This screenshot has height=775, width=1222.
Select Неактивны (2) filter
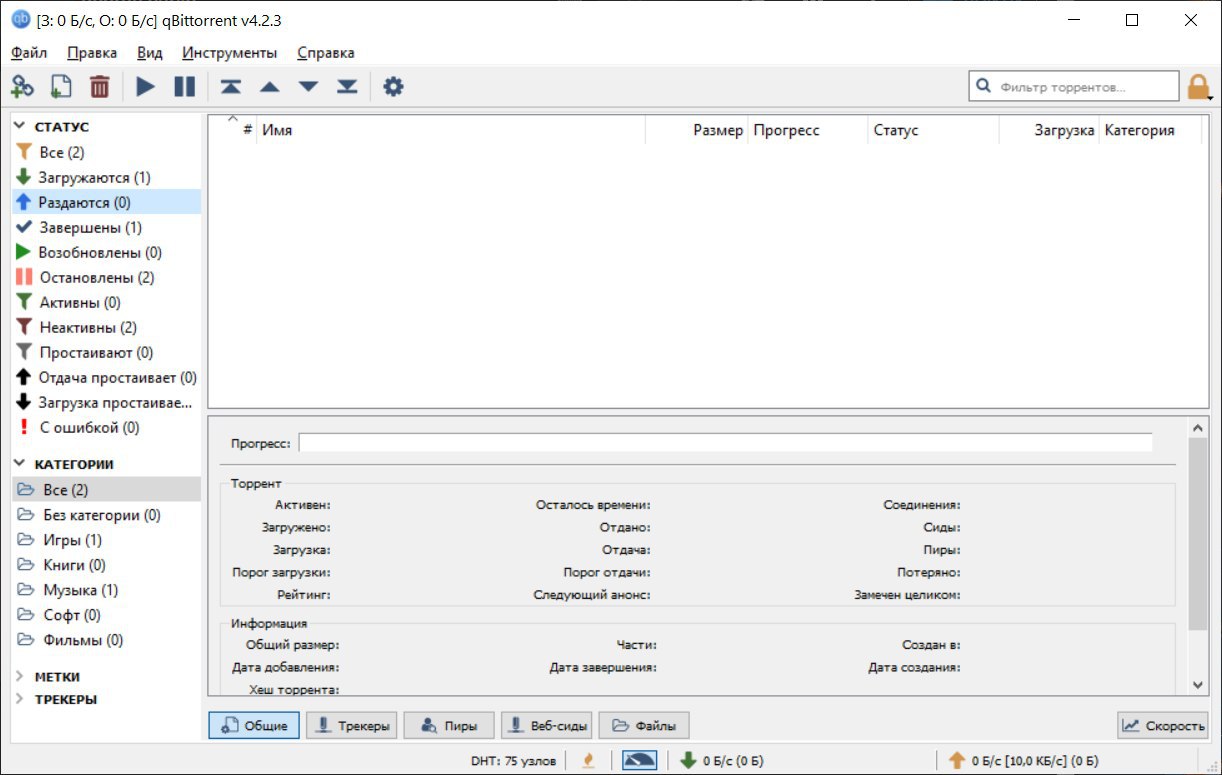[106, 327]
